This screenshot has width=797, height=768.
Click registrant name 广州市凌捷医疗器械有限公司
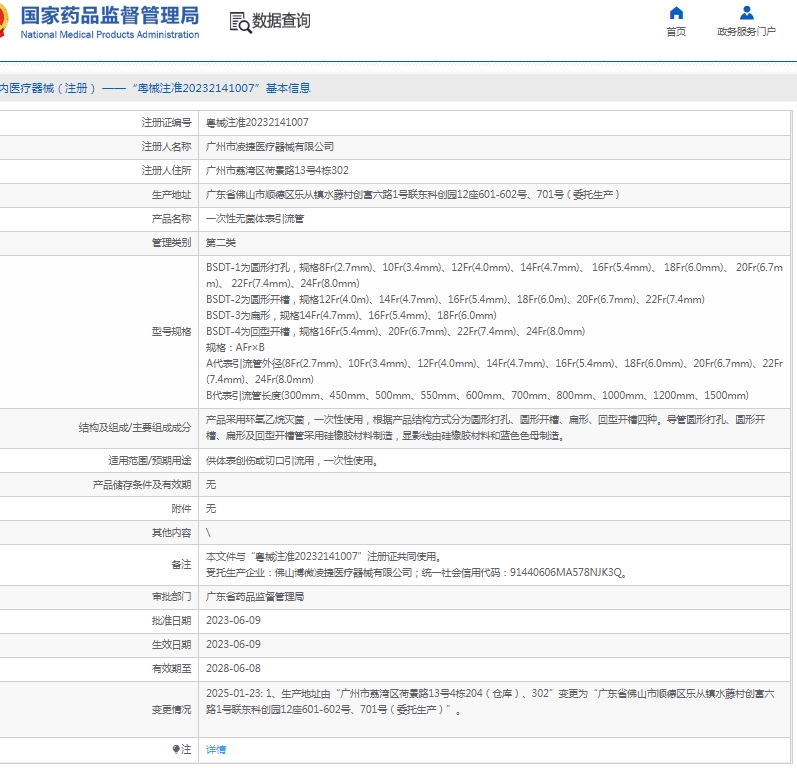270,147
